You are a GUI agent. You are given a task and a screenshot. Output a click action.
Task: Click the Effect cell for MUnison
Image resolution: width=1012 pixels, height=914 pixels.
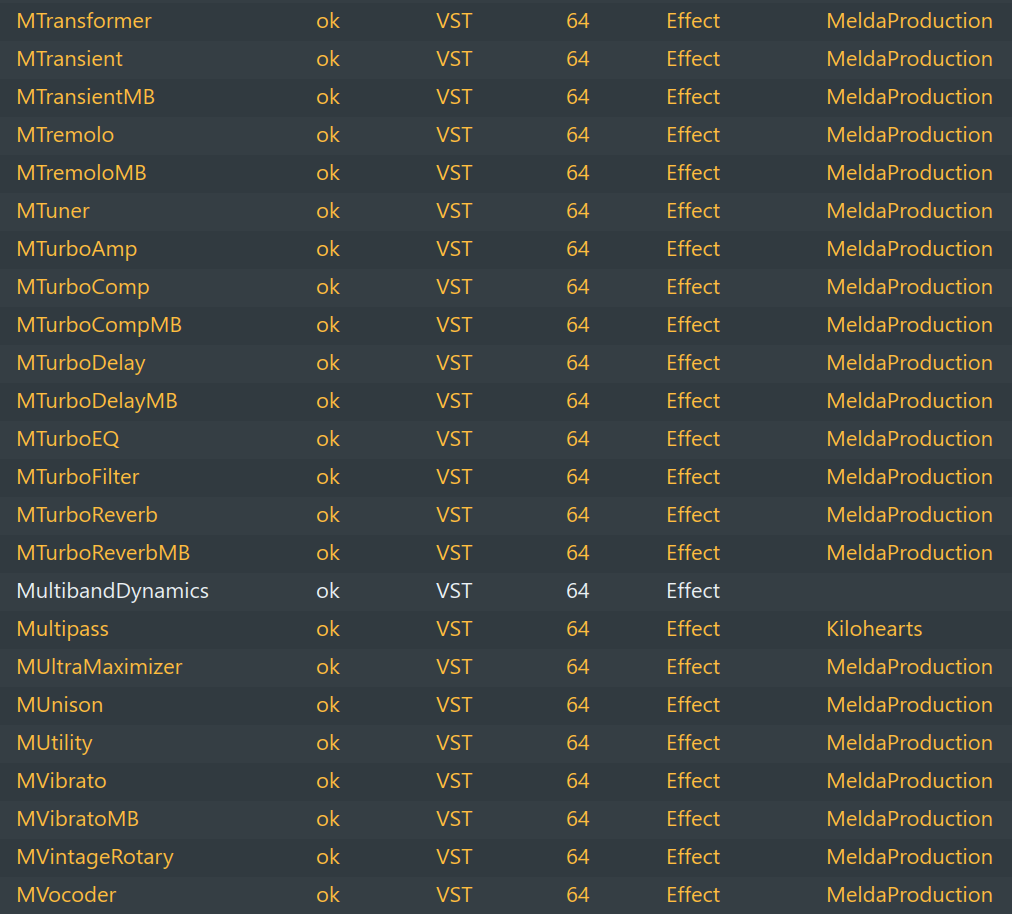coord(693,706)
